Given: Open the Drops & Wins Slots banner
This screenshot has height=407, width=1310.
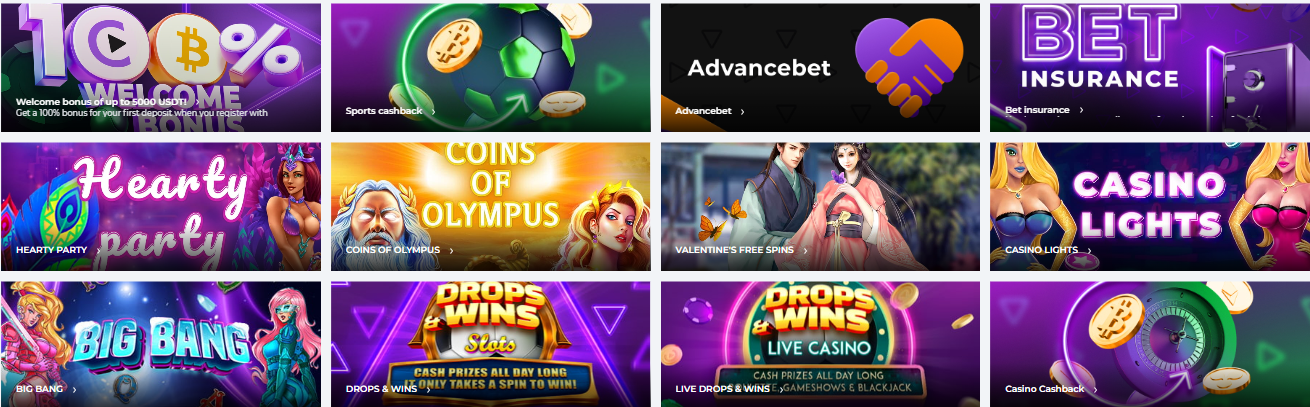Looking at the screenshot, I should [490, 344].
